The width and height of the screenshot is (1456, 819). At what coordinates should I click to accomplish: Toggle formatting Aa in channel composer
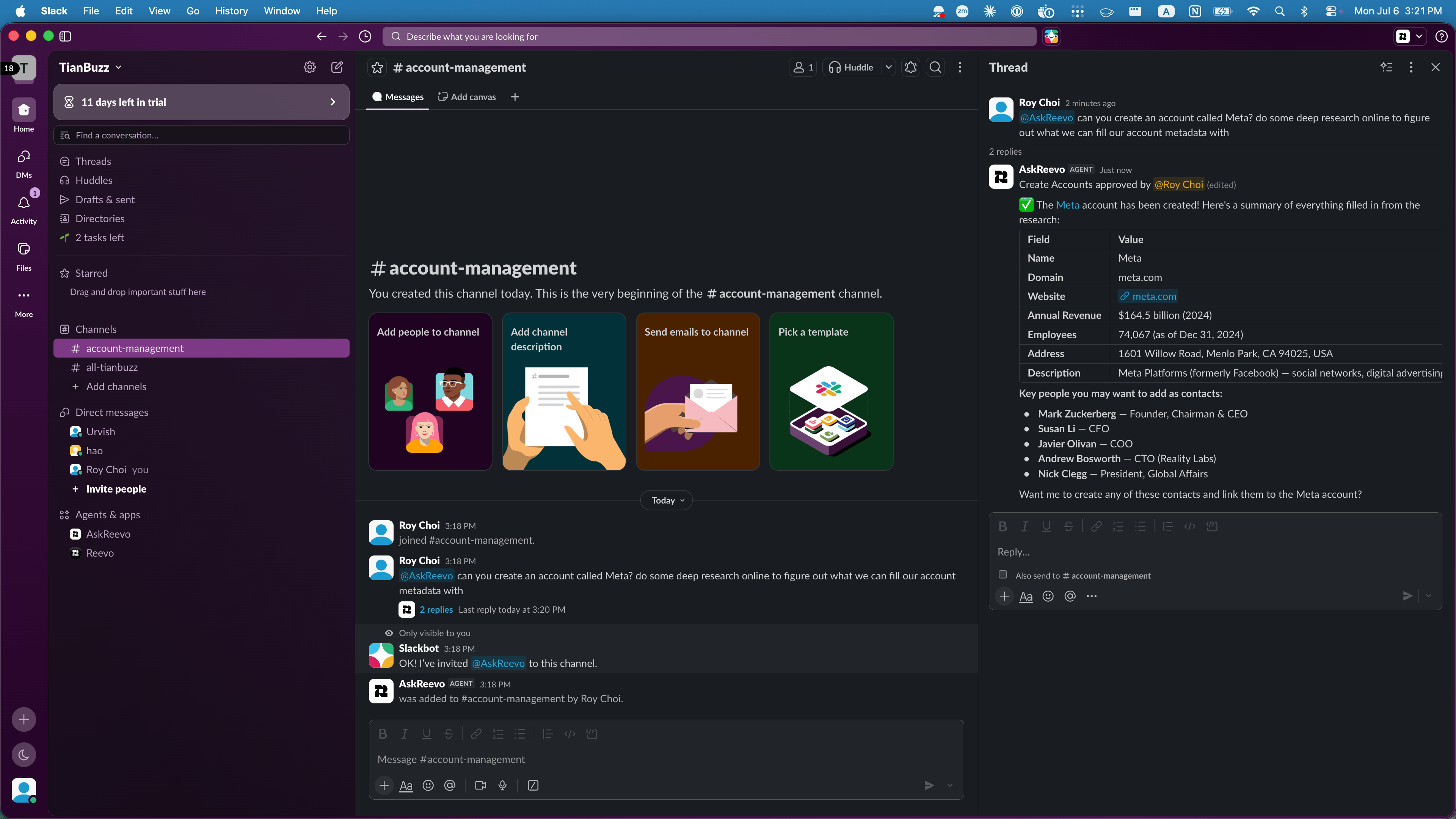[406, 785]
